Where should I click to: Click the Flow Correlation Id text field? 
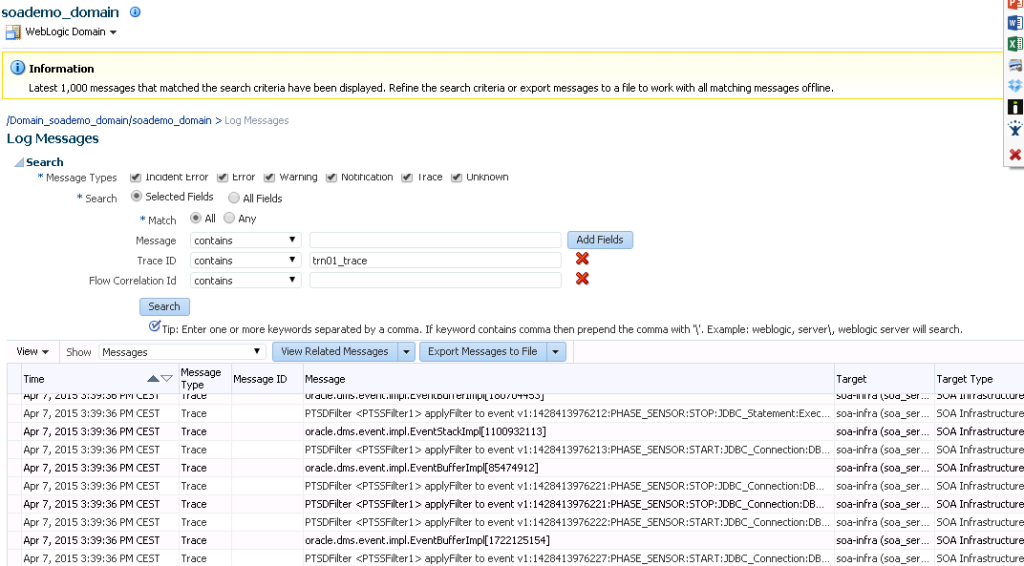click(435, 281)
